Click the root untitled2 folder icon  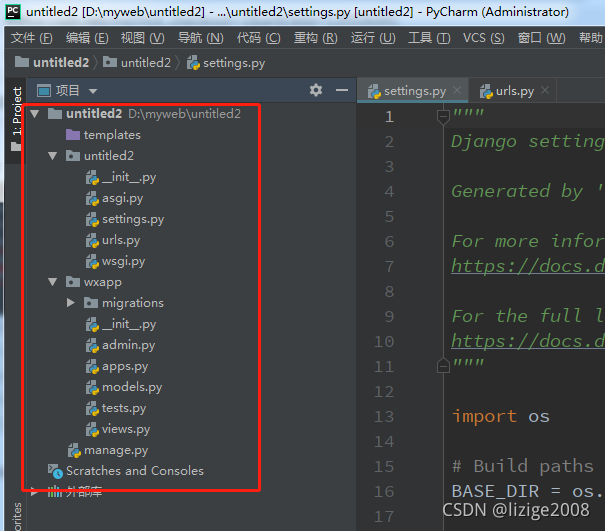point(55,113)
